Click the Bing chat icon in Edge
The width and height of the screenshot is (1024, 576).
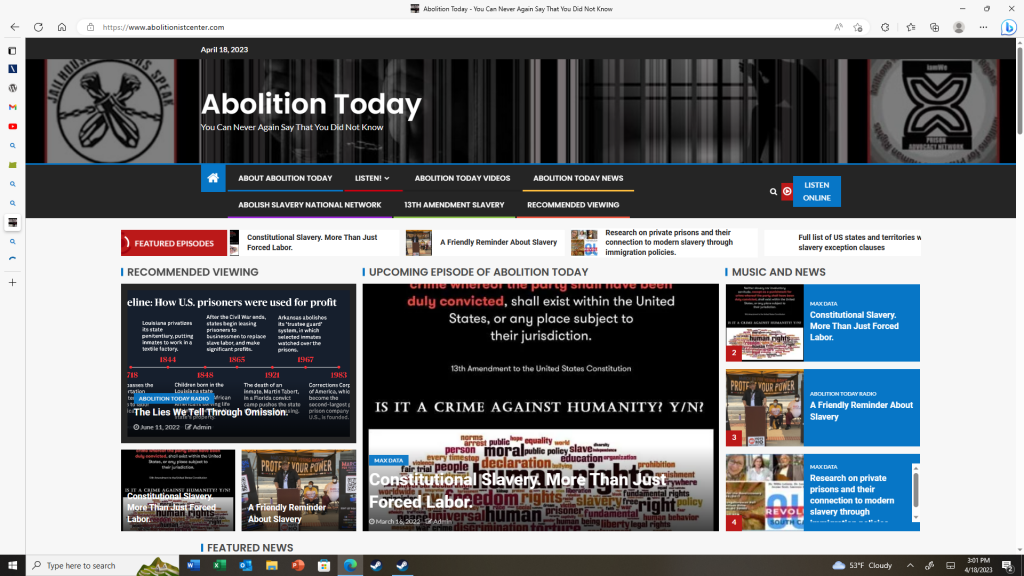click(x=1009, y=27)
